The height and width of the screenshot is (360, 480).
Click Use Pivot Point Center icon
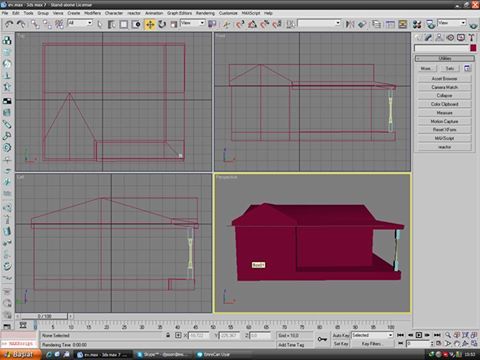tap(212, 24)
